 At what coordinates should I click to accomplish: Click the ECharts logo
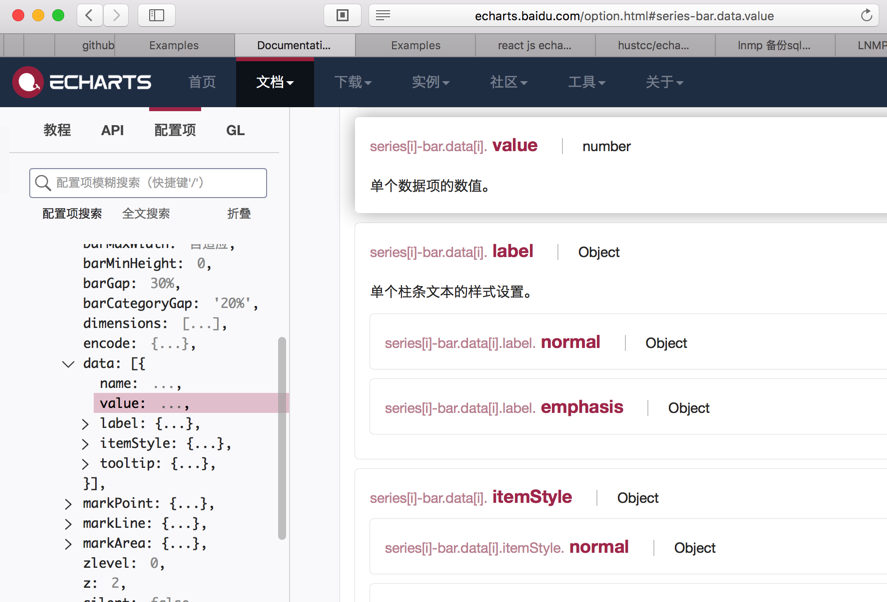point(82,82)
